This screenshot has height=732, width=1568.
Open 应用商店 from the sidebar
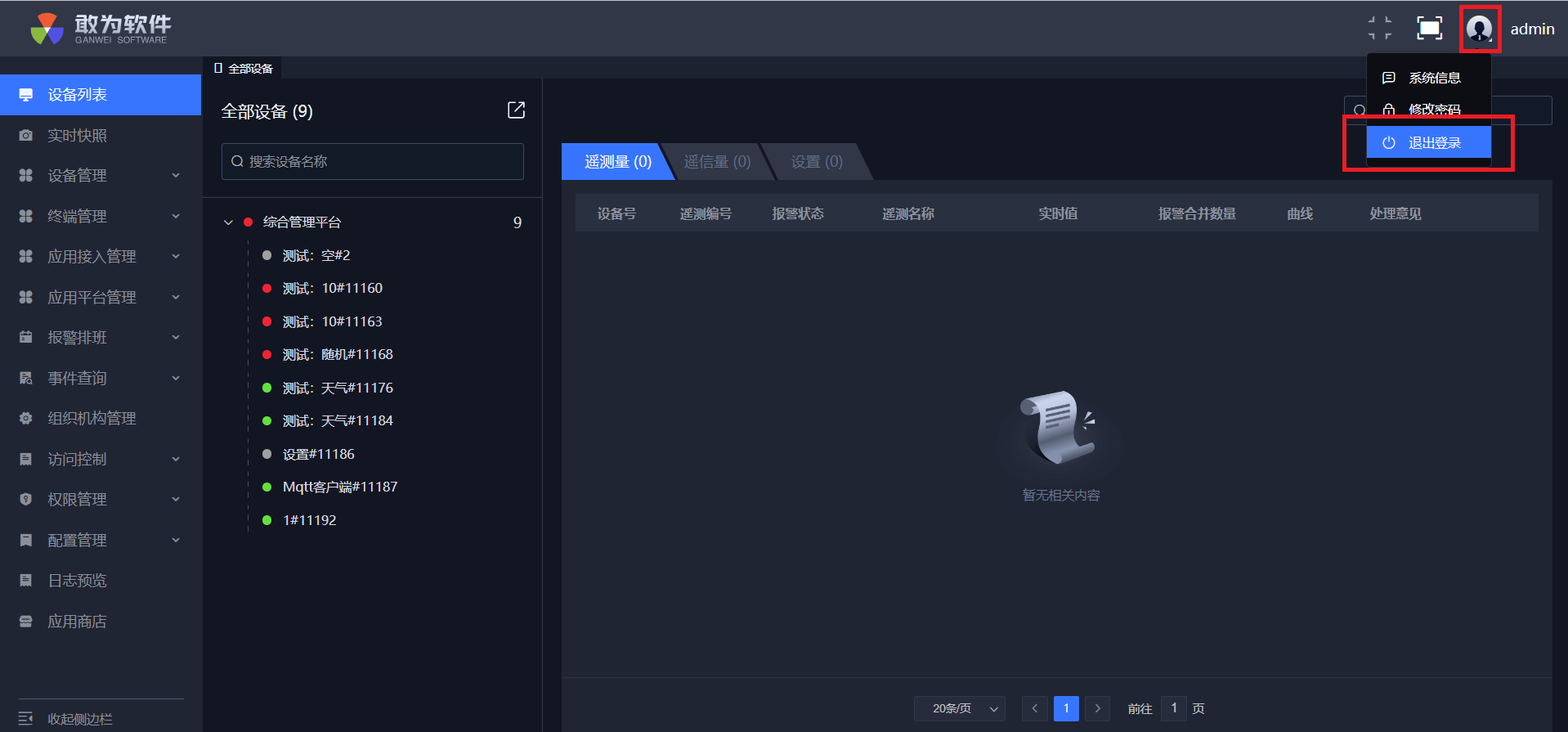coord(77,622)
